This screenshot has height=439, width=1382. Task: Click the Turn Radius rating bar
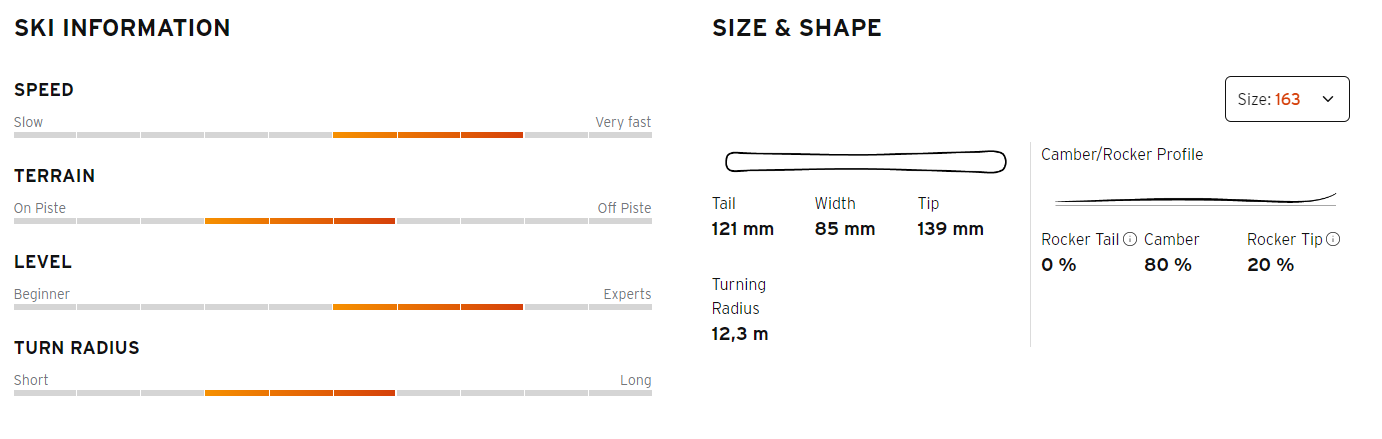click(x=333, y=392)
